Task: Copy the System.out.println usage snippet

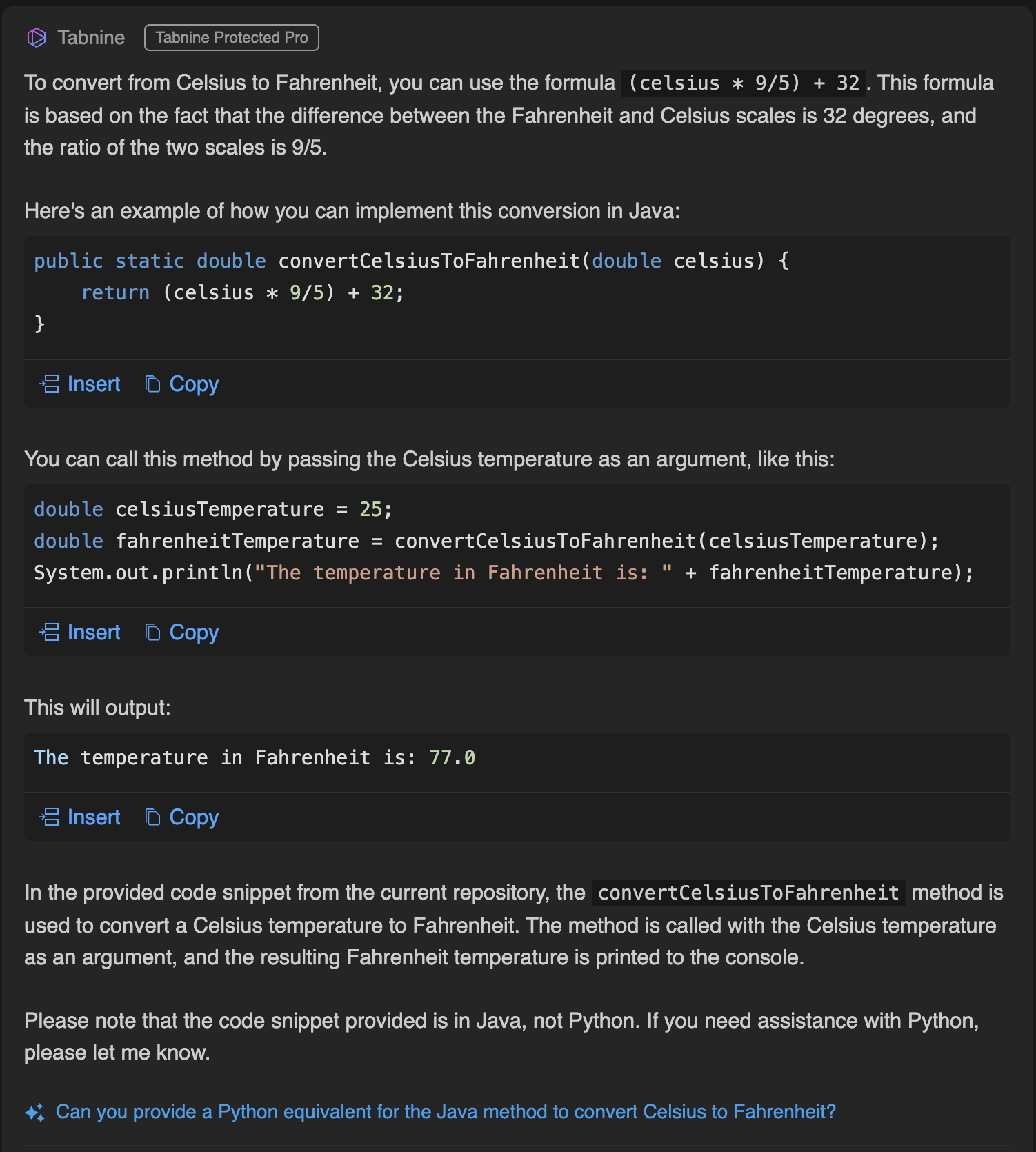Action: pyautogui.click(x=182, y=633)
